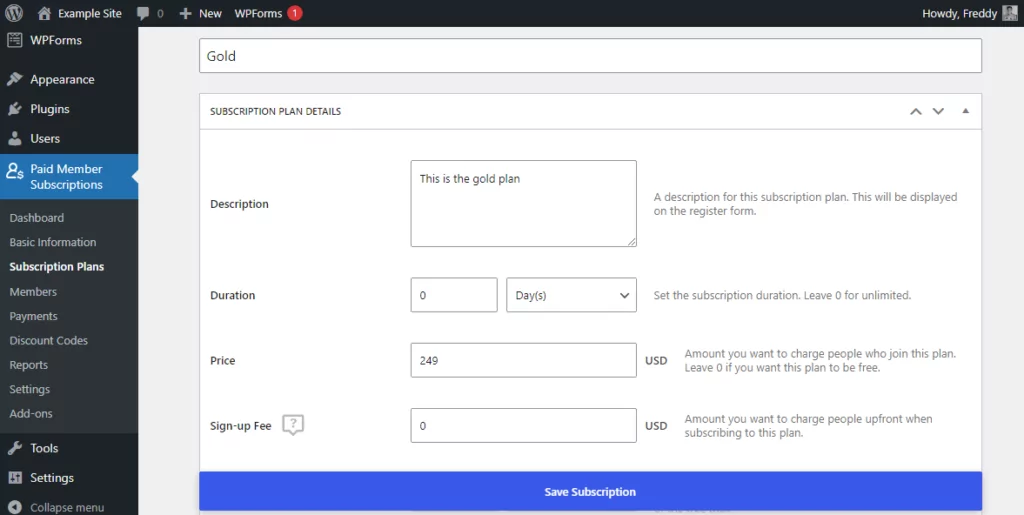Go to the Dashboard submenu
The height and width of the screenshot is (515, 1024).
(37, 217)
